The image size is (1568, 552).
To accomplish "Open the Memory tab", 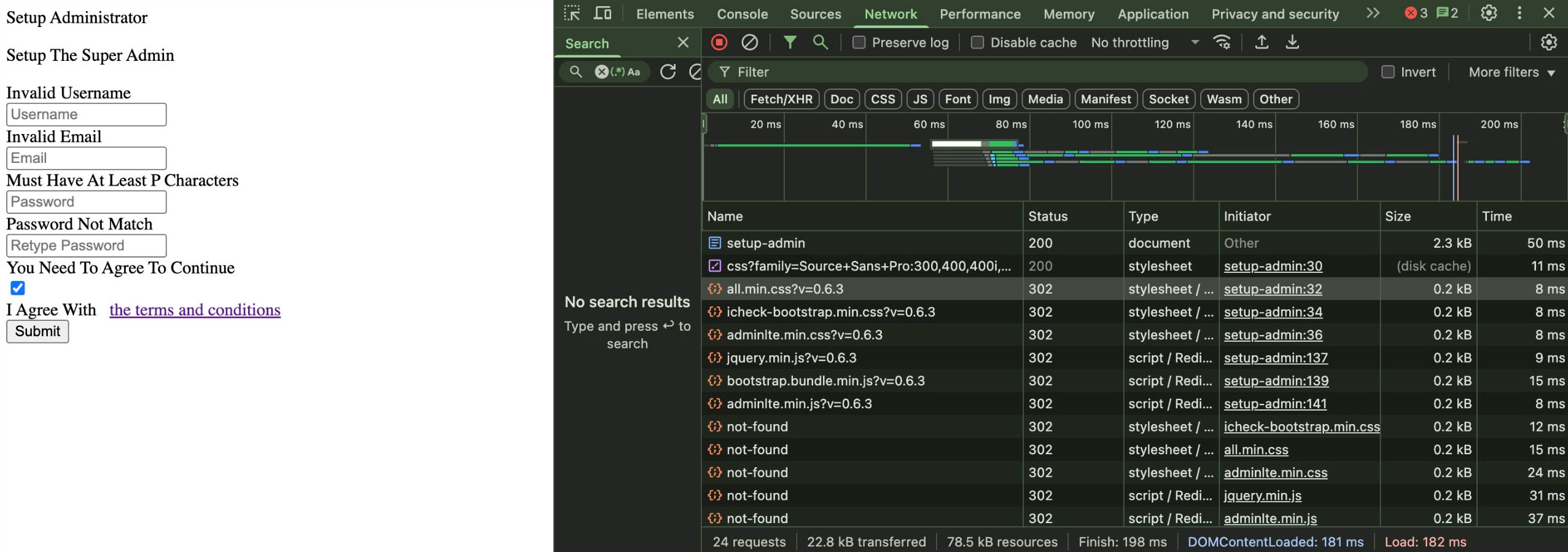I will [x=1069, y=14].
